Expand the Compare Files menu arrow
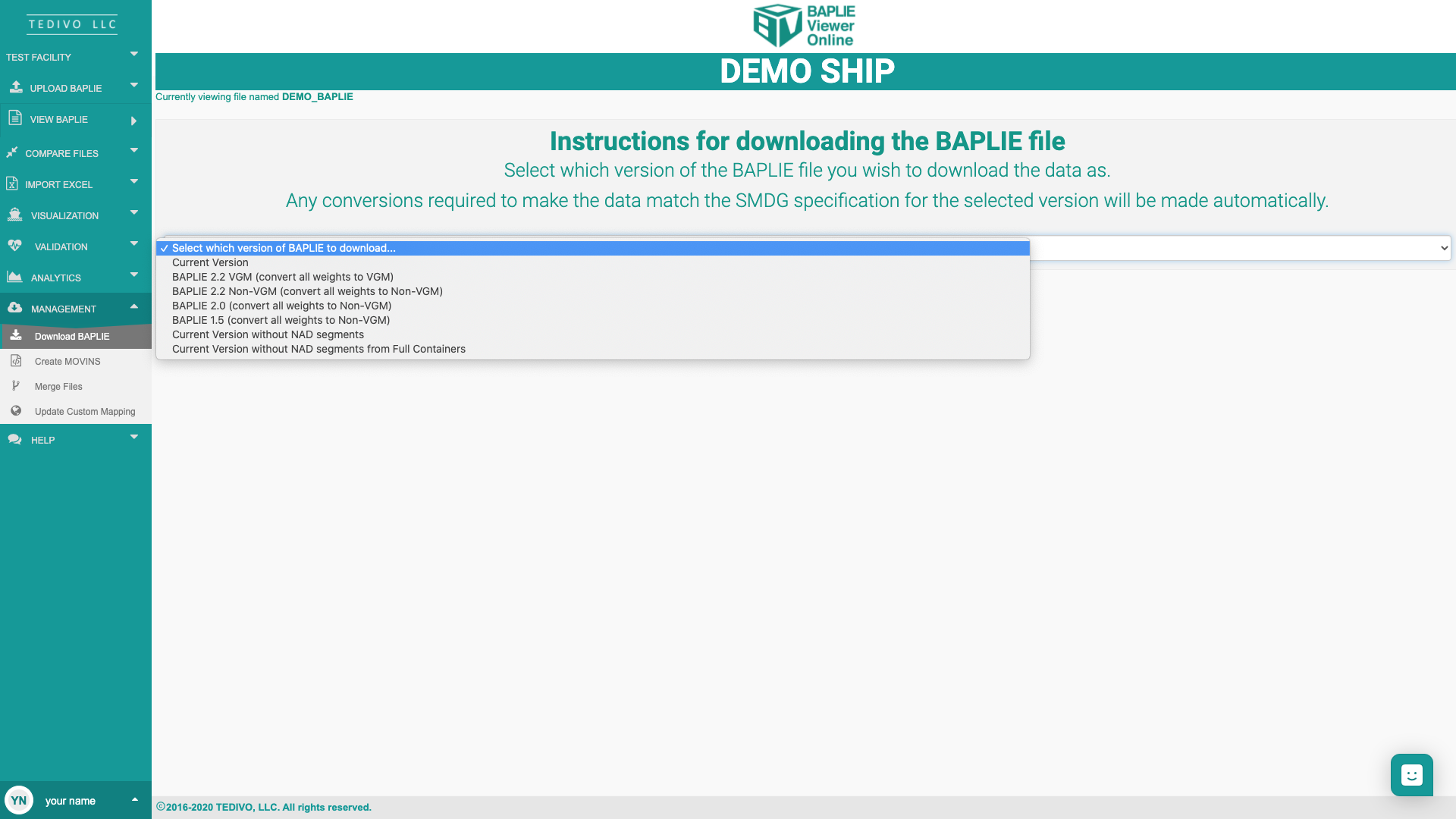The width and height of the screenshot is (1456, 819). coord(134,150)
